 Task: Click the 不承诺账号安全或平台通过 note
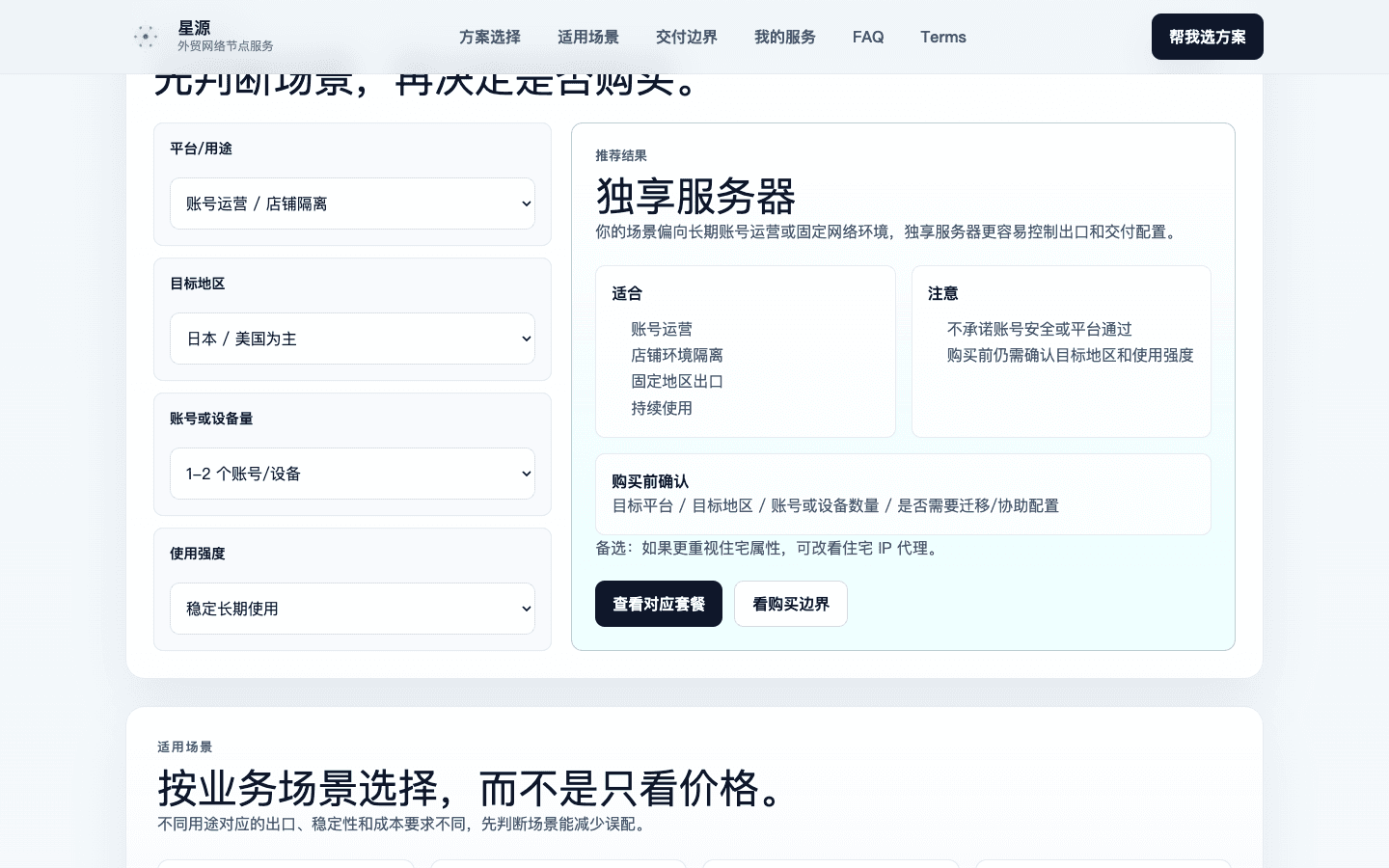point(1040,329)
